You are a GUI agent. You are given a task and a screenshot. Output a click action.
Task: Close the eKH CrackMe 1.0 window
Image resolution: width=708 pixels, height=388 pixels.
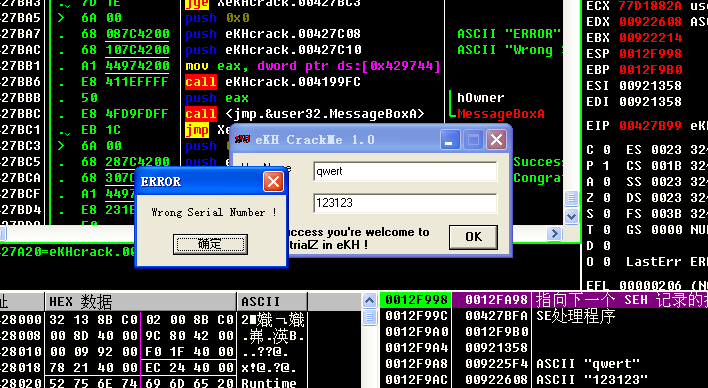click(496, 140)
